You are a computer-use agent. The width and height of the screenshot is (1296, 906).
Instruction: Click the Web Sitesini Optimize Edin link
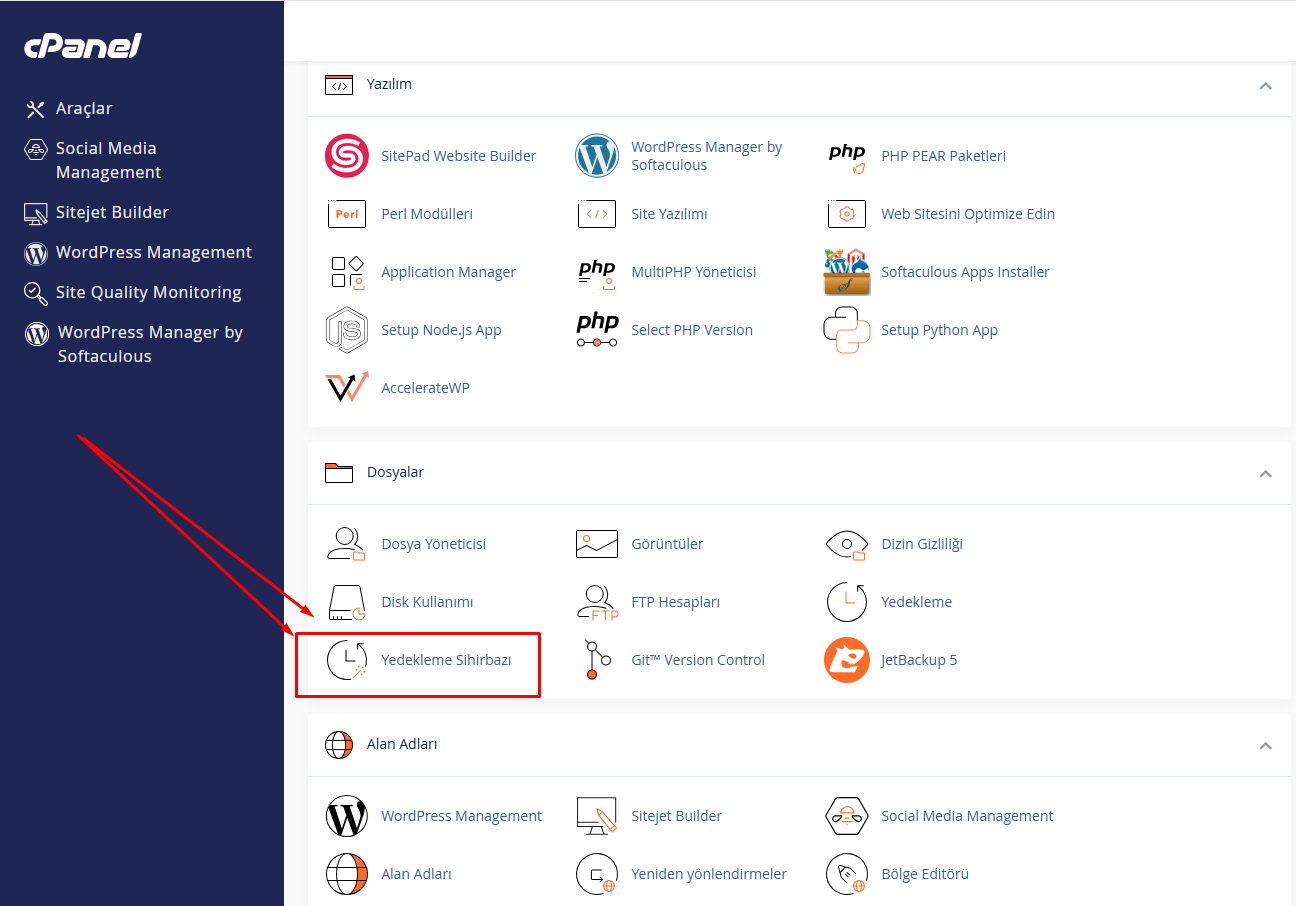[968, 214]
